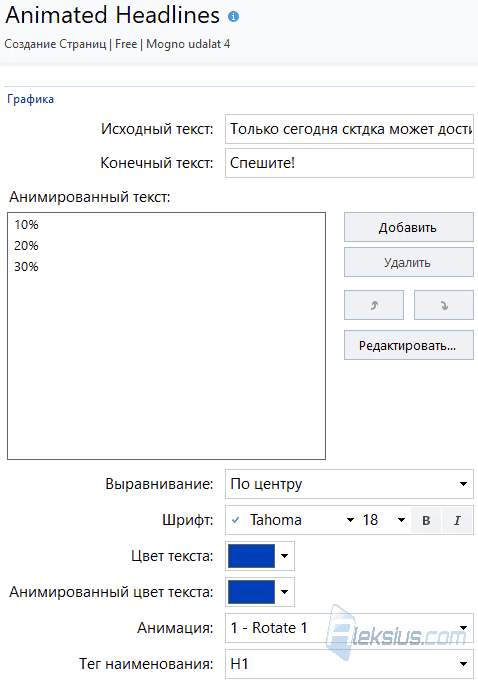
Task: Click the Графика section header
Action: pos(31,99)
